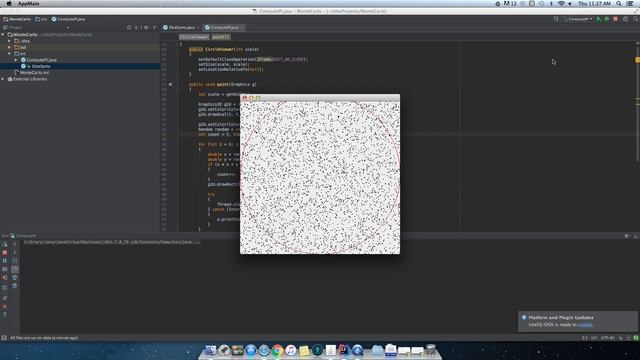Pin tab icon in Run panel
The height and width of the screenshot is (360, 640).
pos(5,298)
